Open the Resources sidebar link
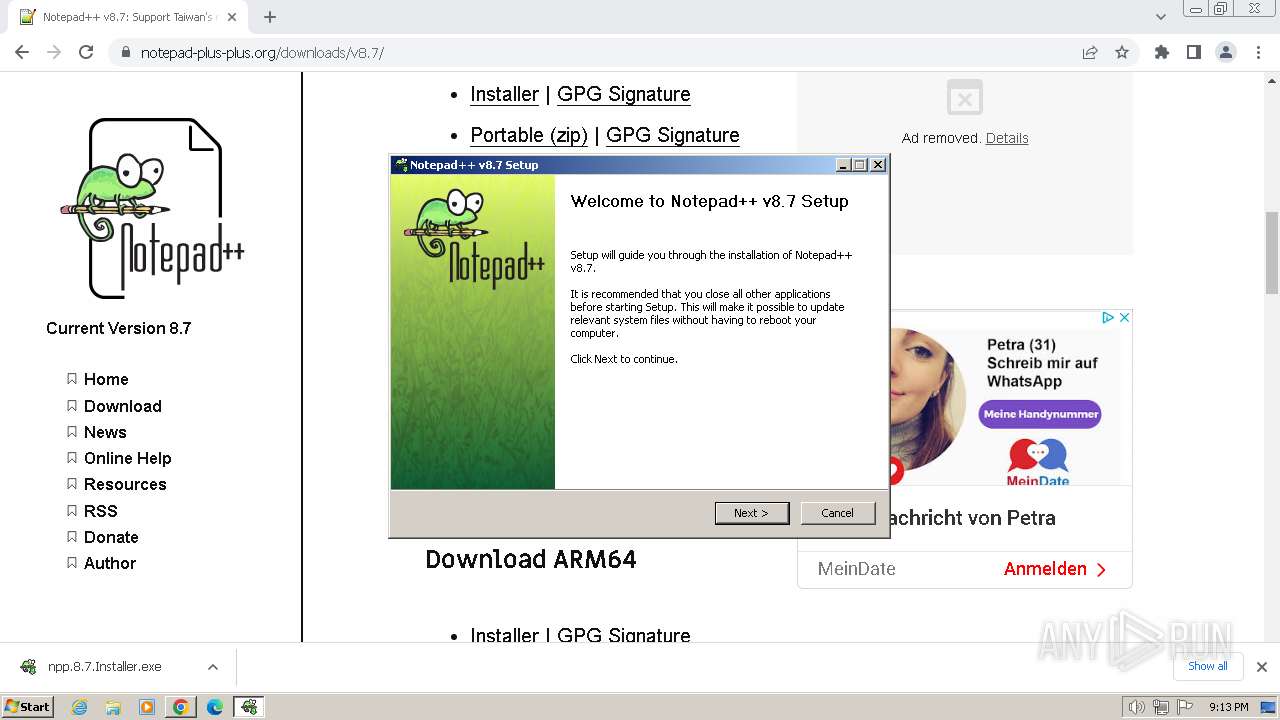Image resolution: width=1280 pixels, height=720 pixels. (125, 484)
